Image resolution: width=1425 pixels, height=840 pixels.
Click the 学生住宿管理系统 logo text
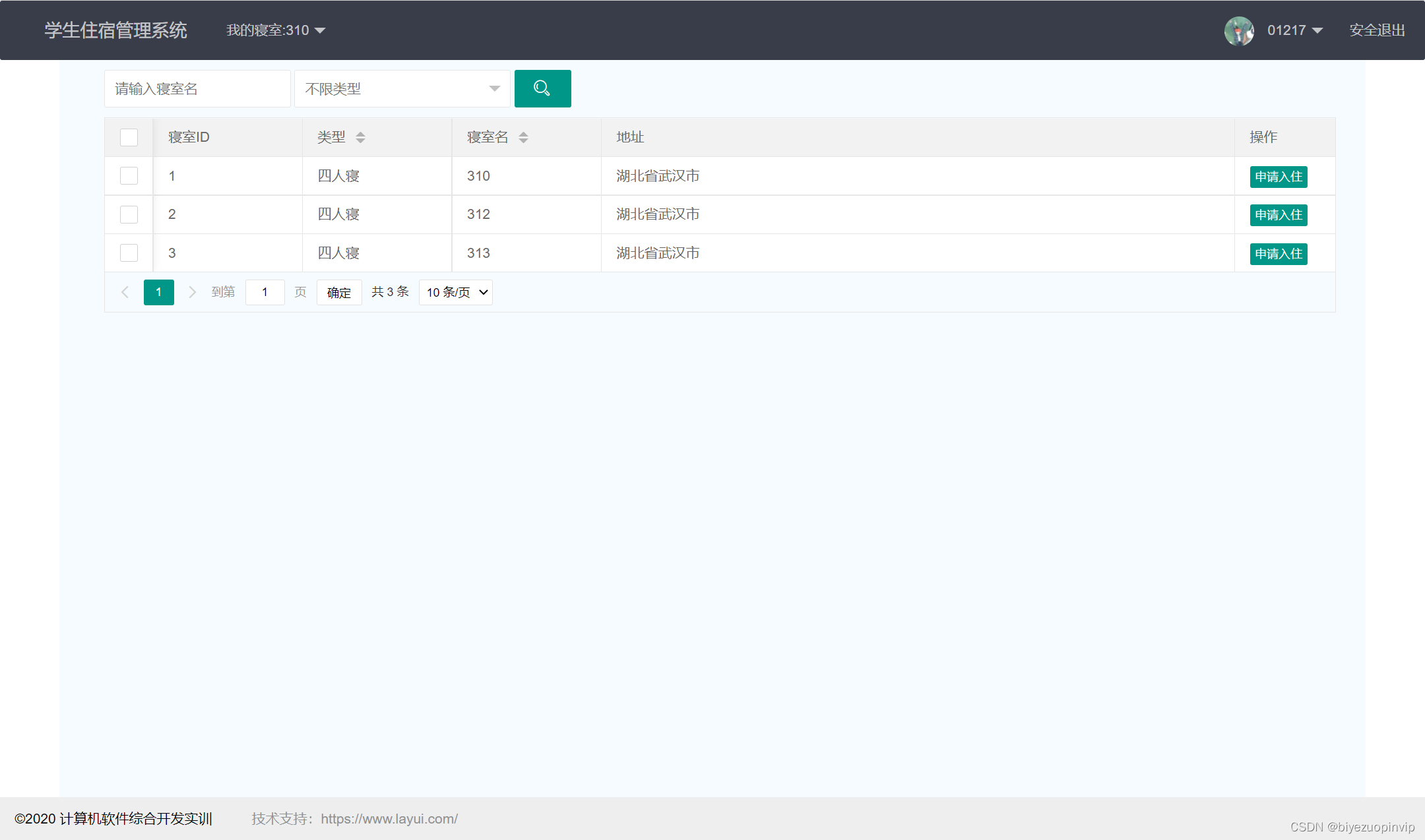[x=115, y=30]
